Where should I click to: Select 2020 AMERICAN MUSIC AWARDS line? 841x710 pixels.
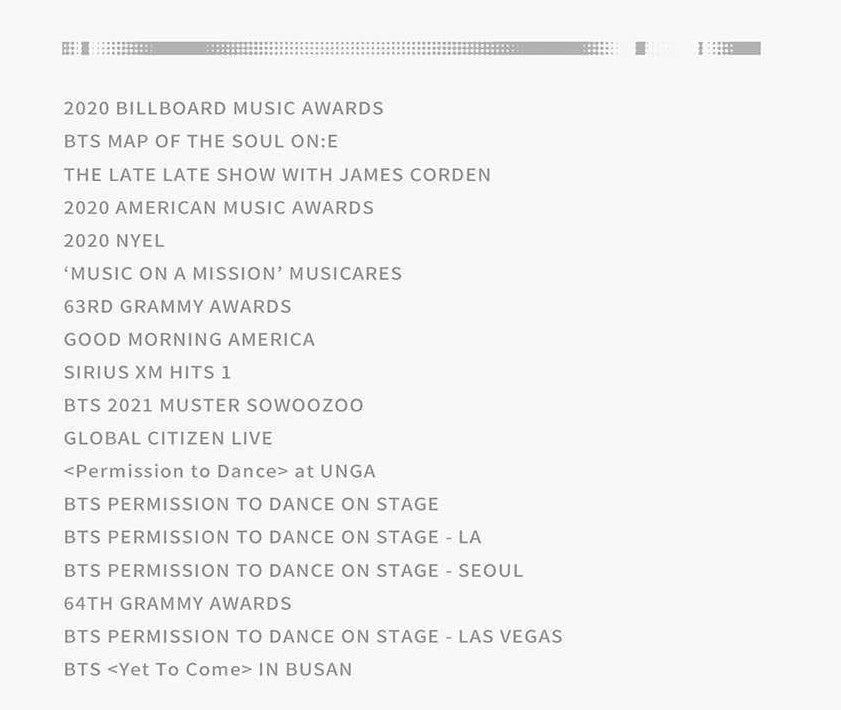(219, 208)
